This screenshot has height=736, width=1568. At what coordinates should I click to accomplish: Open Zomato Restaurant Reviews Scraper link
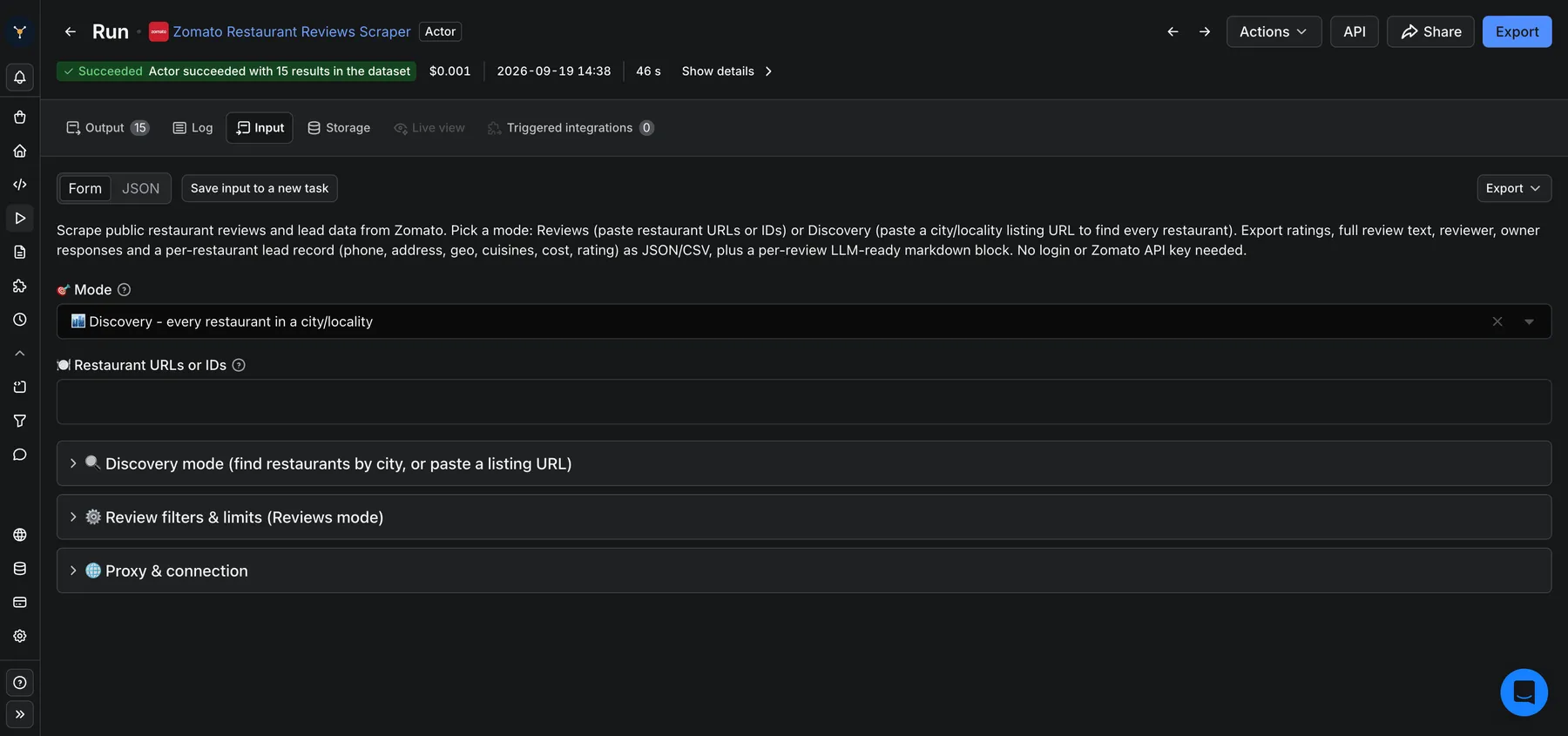click(x=292, y=32)
